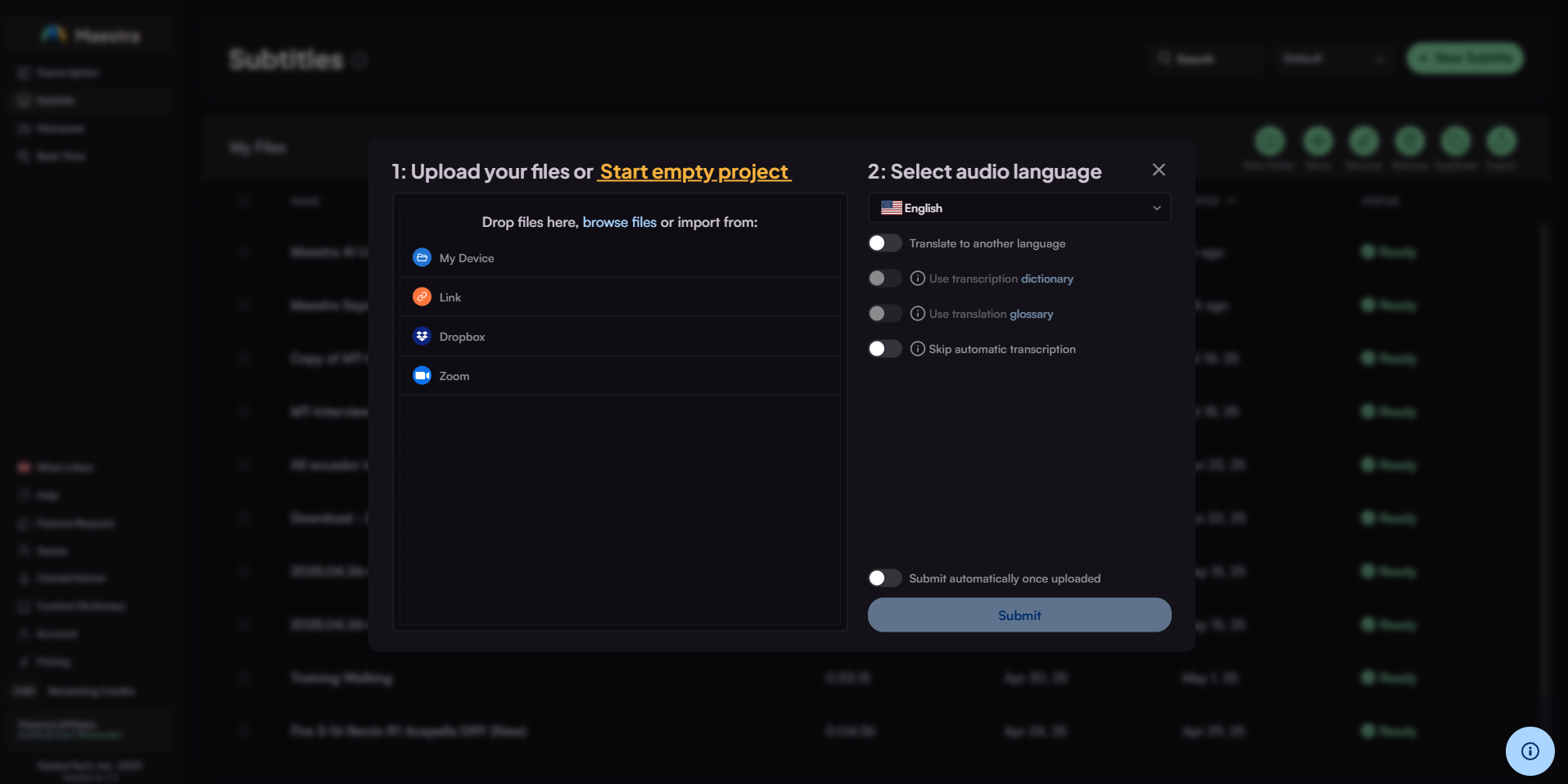Click the My Device folder icon
Image resolution: width=1568 pixels, height=784 pixels.
pyautogui.click(x=422, y=258)
